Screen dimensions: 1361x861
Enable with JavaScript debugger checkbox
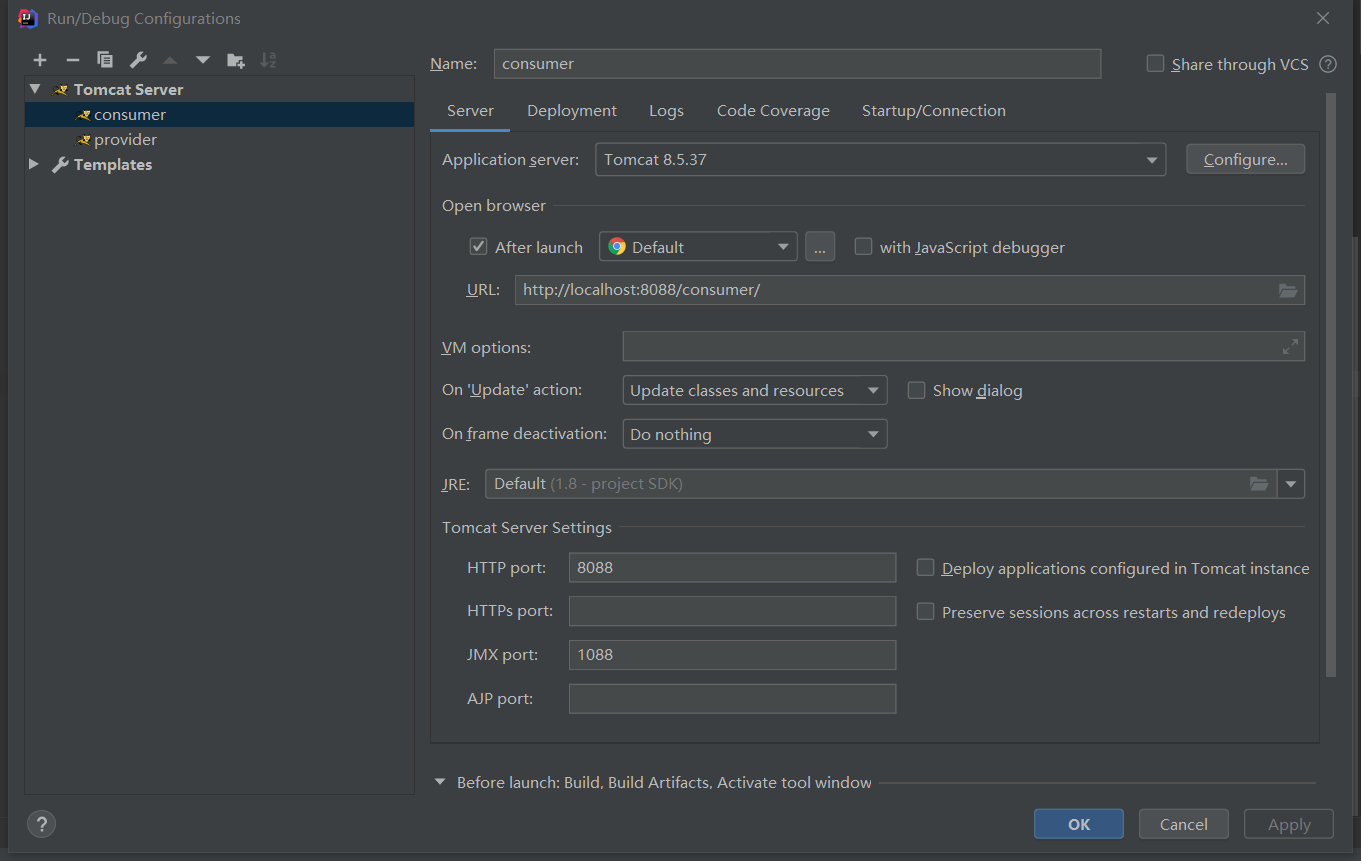[863, 247]
